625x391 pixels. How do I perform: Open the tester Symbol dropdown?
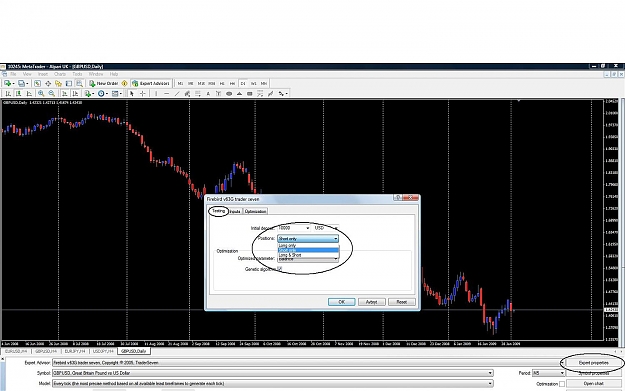[490, 373]
